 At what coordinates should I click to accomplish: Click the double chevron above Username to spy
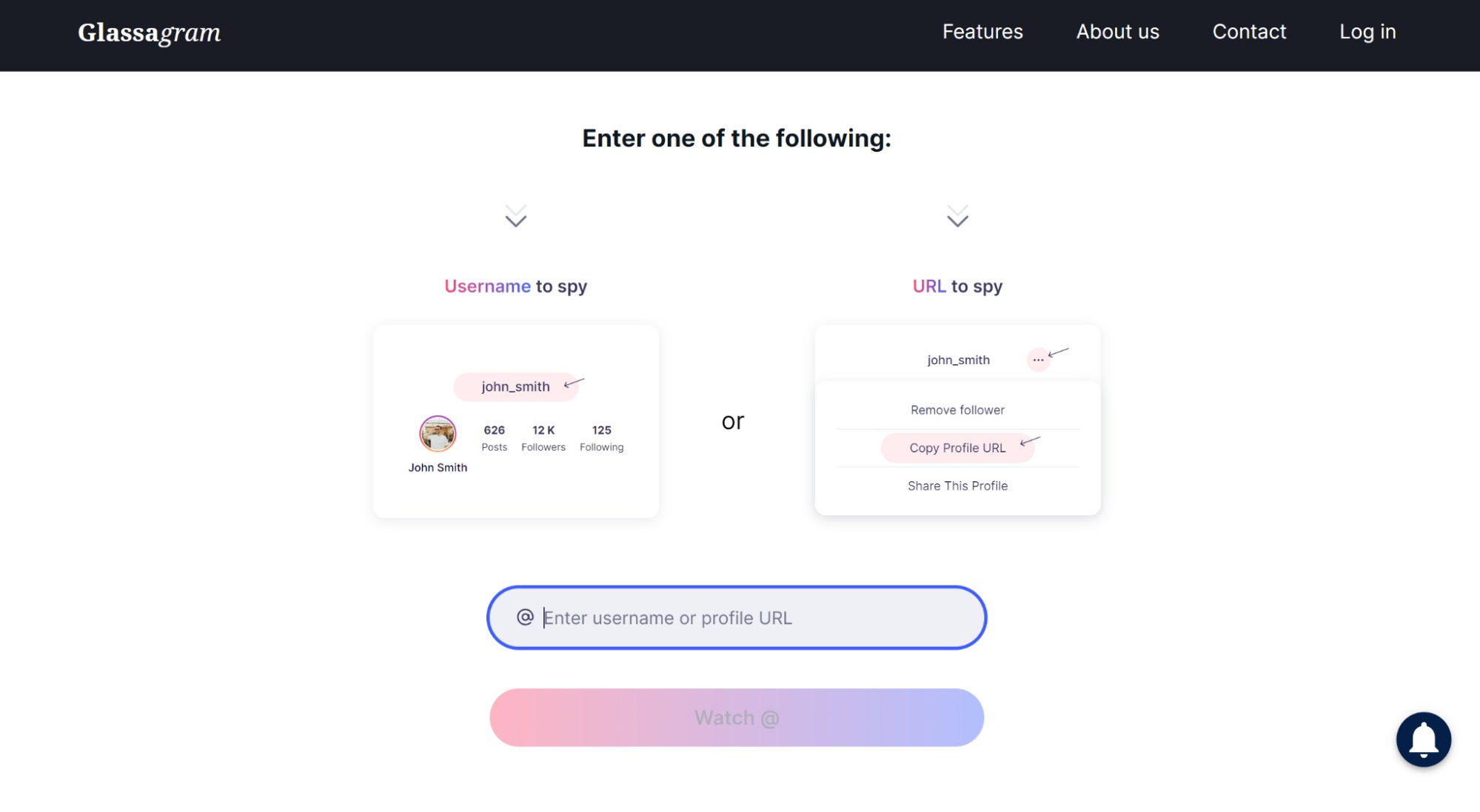pos(515,216)
